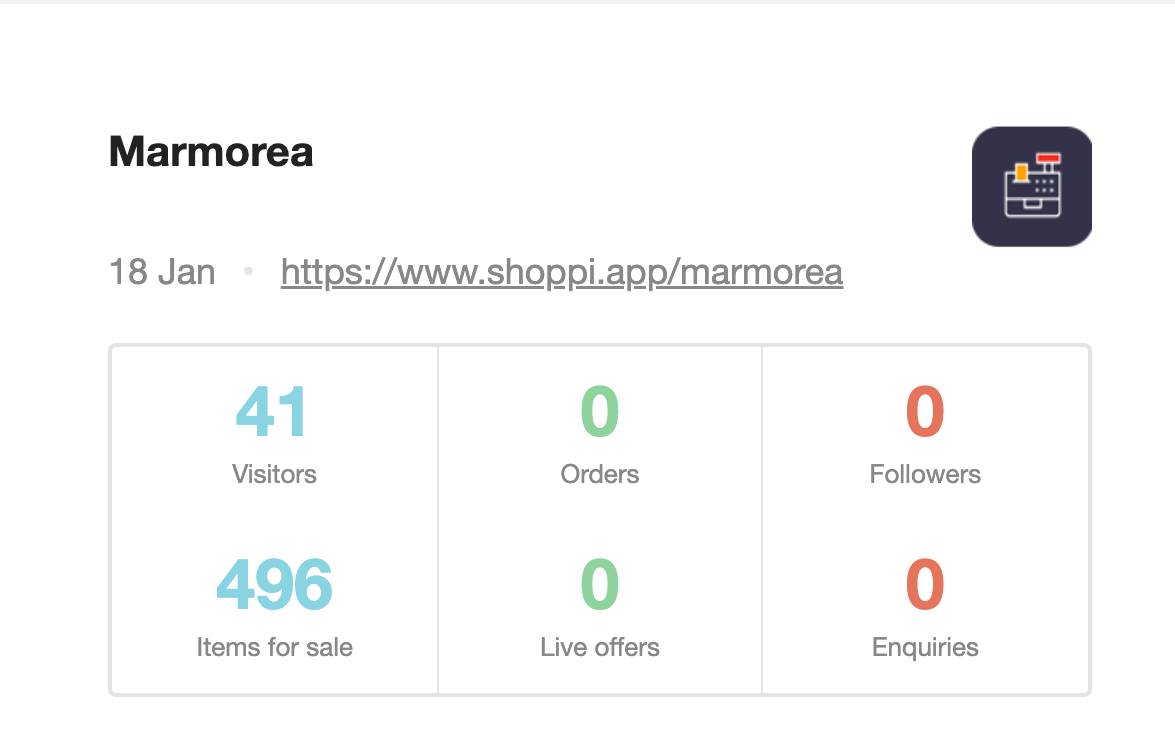Image resolution: width=1175 pixels, height=752 pixels.
Task: Click the Followers label
Action: 925,474
